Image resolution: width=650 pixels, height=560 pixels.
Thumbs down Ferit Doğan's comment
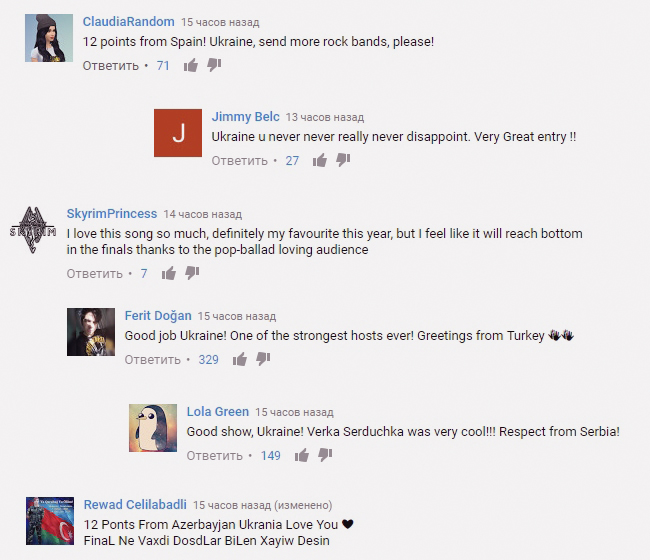[263, 359]
